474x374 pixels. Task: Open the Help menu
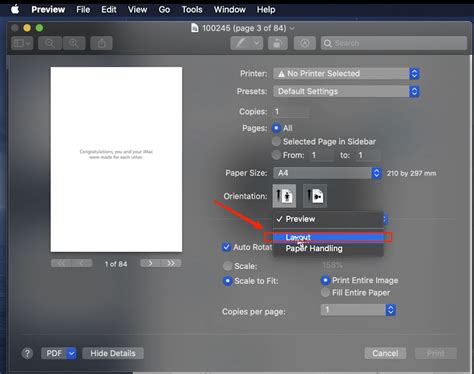coord(266,10)
